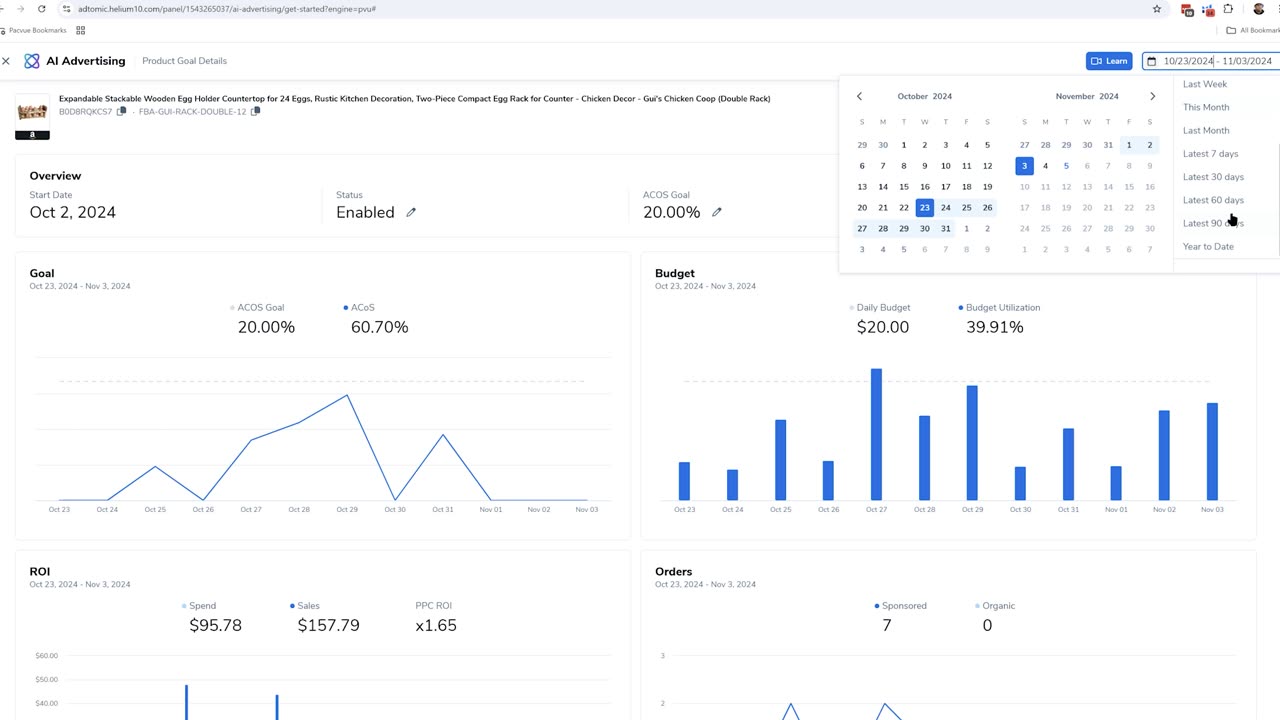Screen dimensions: 1280x720
Task: Click the browser address bar URL
Action: pos(227,9)
